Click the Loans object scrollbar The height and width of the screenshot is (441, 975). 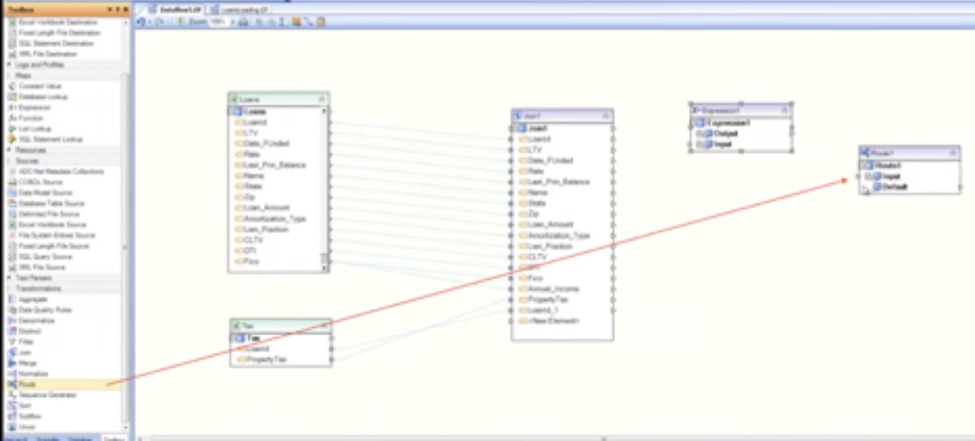click(x=324, y=185)
